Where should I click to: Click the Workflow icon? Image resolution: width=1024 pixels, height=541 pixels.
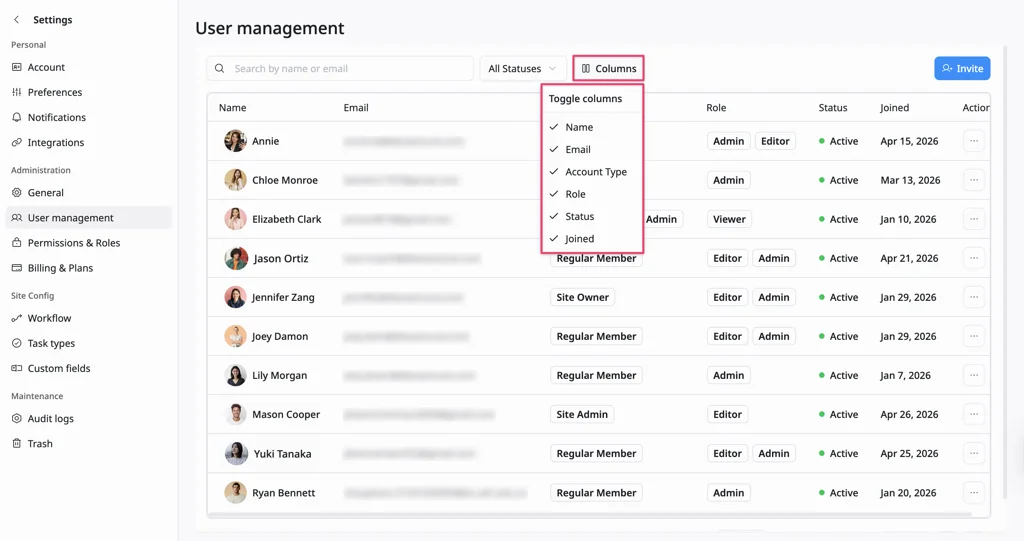click(17, 318)
